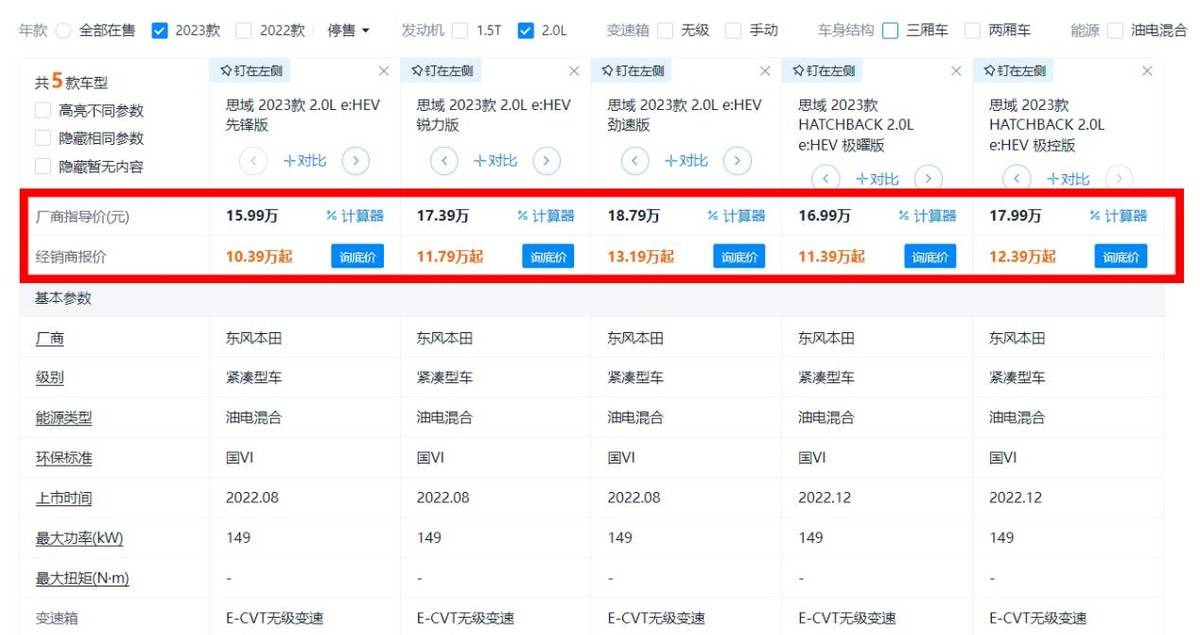The image size is (1200, 635).
Task: Enable 隐藏暂无内容 option
Action: point(43,167)
